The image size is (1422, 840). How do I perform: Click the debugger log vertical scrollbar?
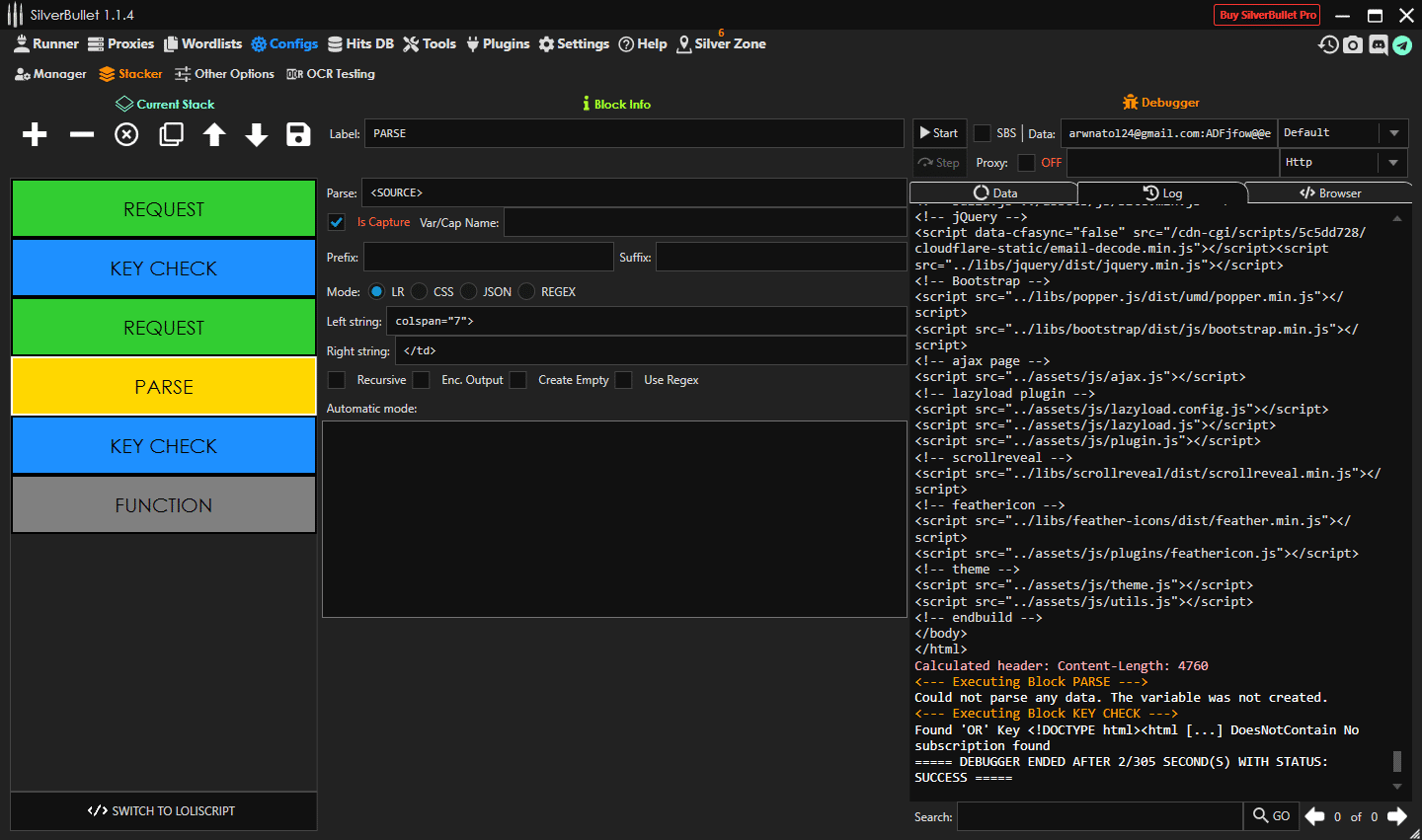1396,760
